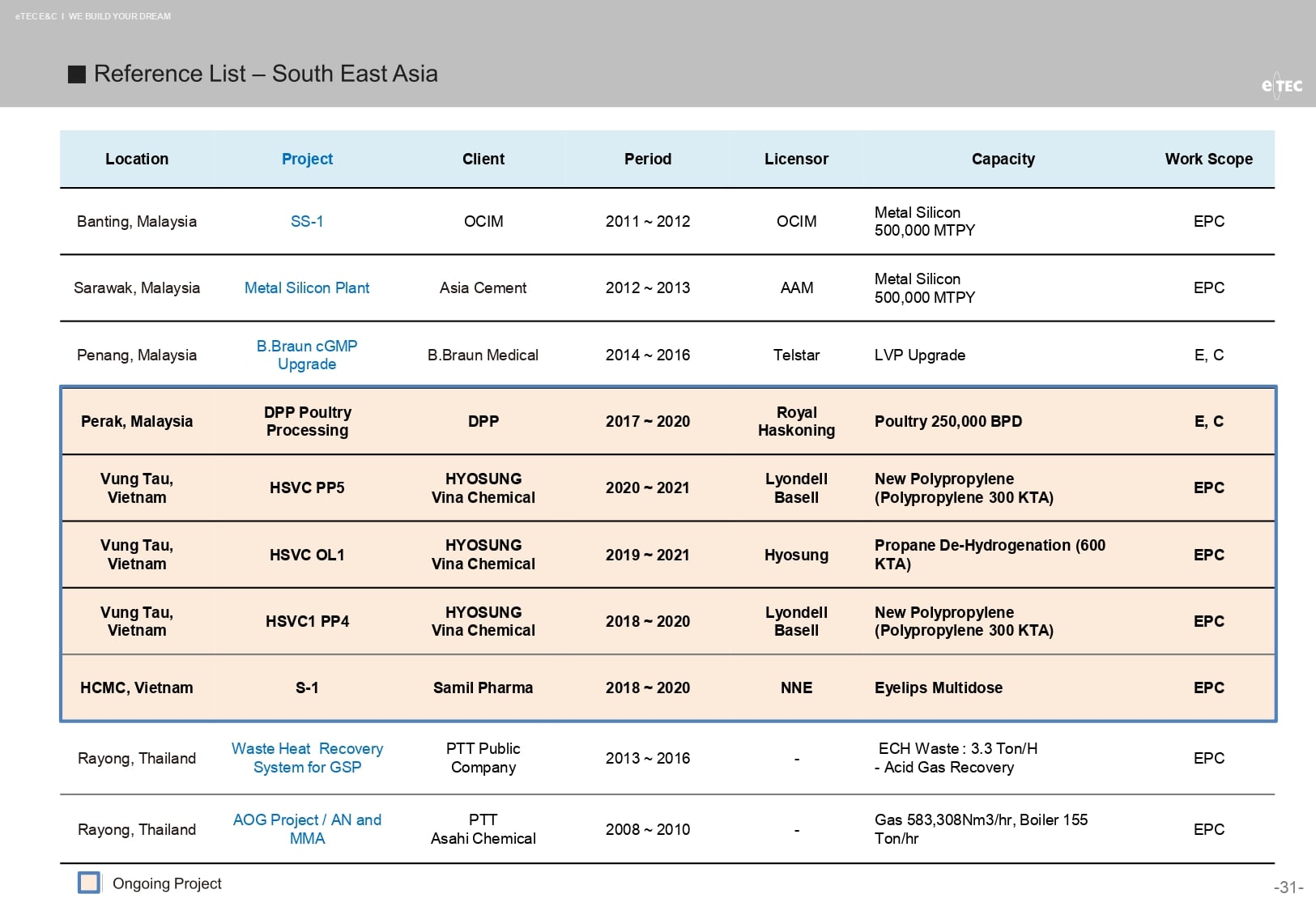Click the 2012 ~ 2013 period cell
This screenshot has height=911, width=1316.
click(648, 287)
